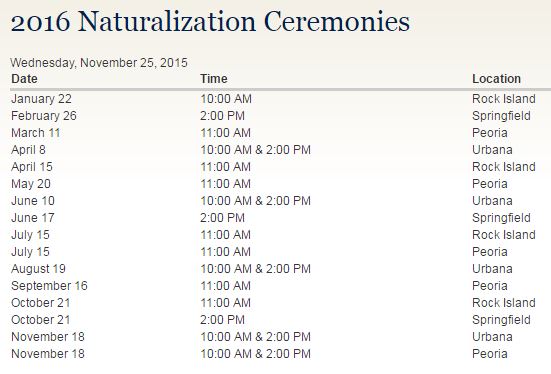
Task: Click the 2016 Naturalization Ceremonies heading
Action: [210, 22]
